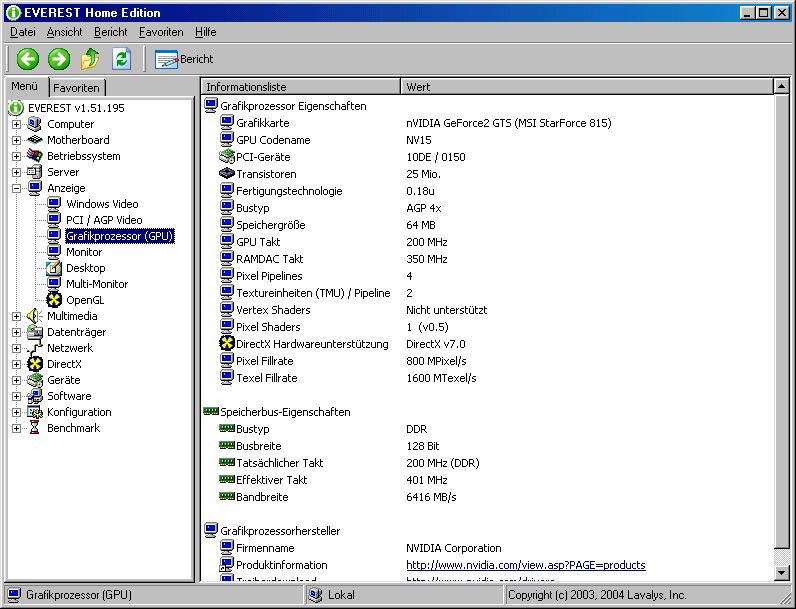Click the Benchmark hourglass icon
Viewport: 796px width, 609px height.
(x=35, y=428)
